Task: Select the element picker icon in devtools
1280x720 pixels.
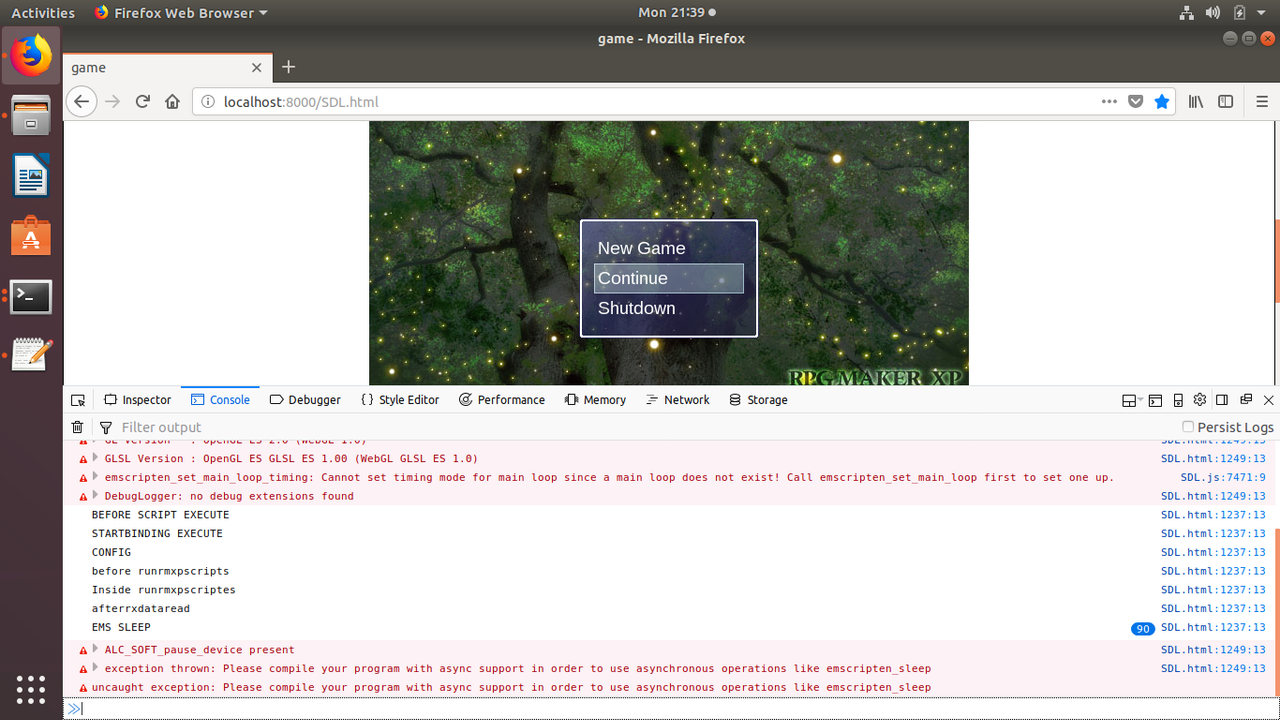Action: click(x=78, y=399)
